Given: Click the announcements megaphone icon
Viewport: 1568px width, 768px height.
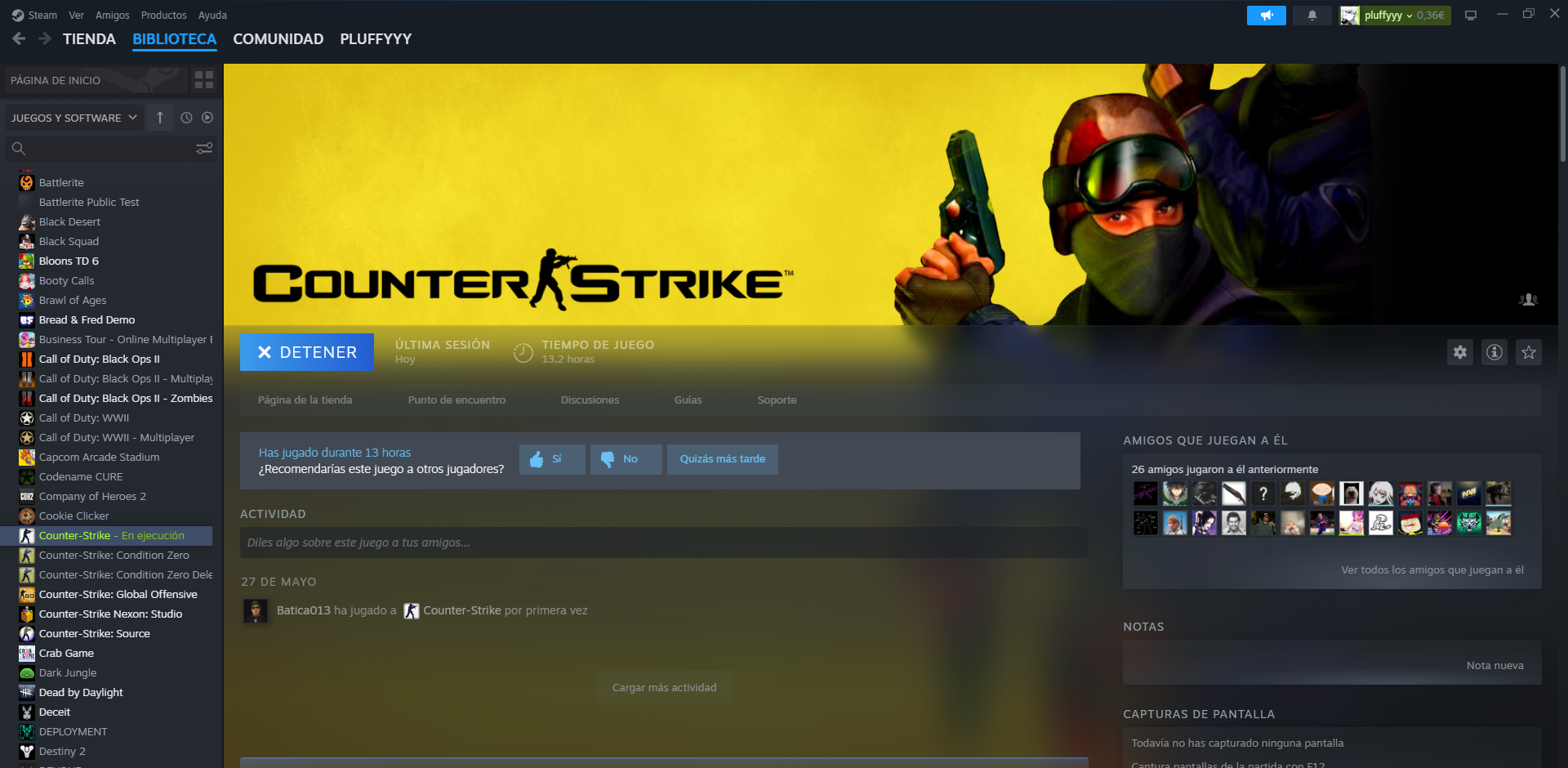Looking at the screenshot, I should [x=1266, y=16].
